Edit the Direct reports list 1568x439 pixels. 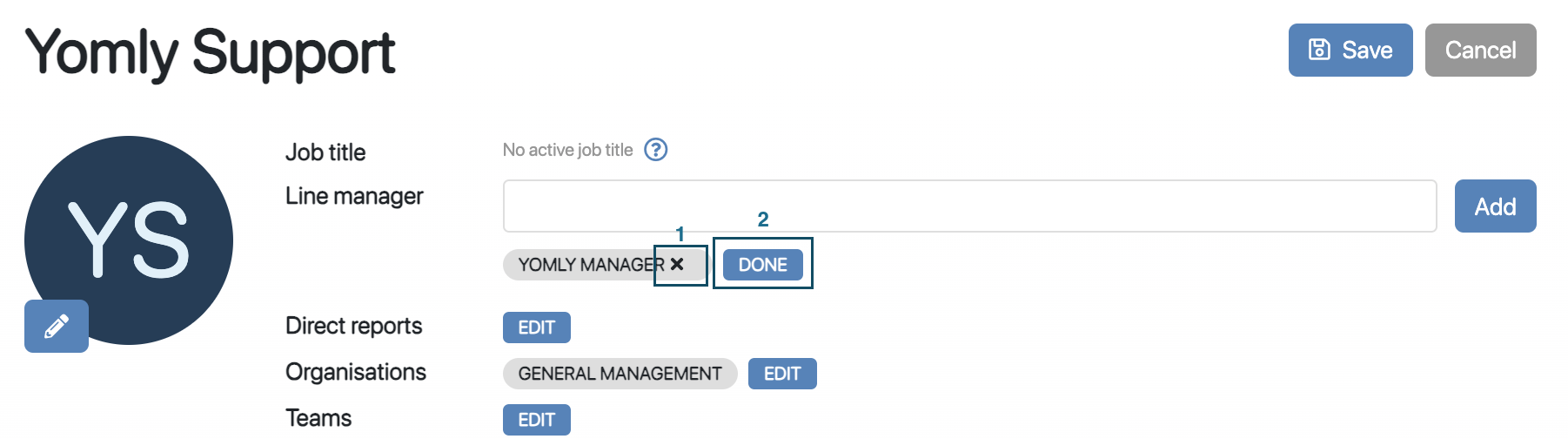(536, 328)
